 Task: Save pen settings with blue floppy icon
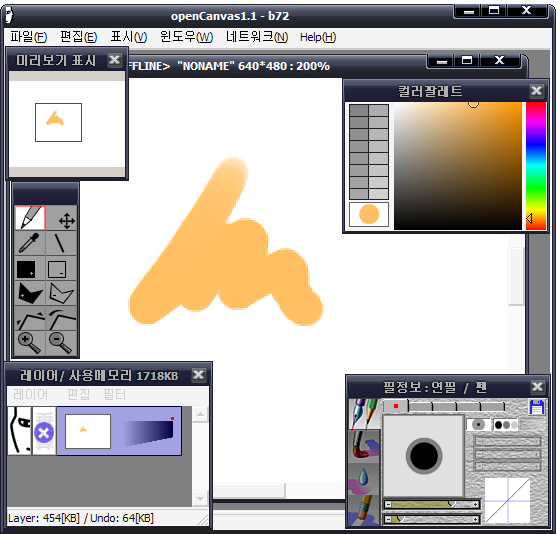pyautogui.click(x=536, y=407)
